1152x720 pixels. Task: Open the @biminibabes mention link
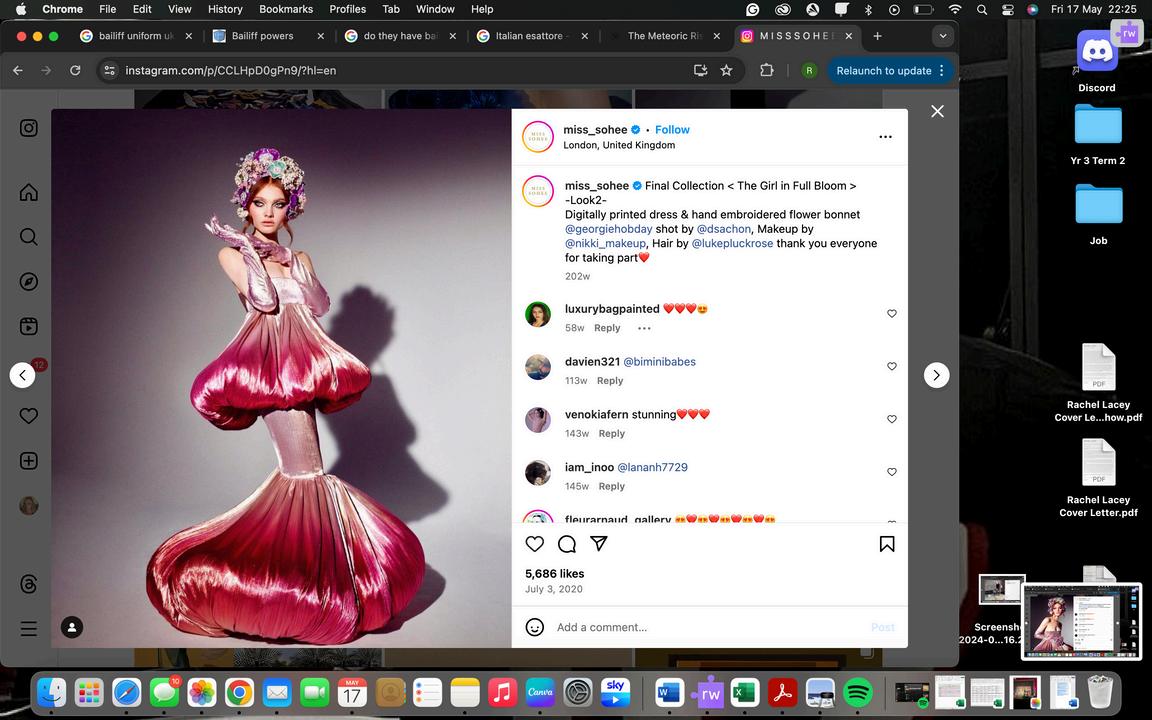tap(659, 361)
